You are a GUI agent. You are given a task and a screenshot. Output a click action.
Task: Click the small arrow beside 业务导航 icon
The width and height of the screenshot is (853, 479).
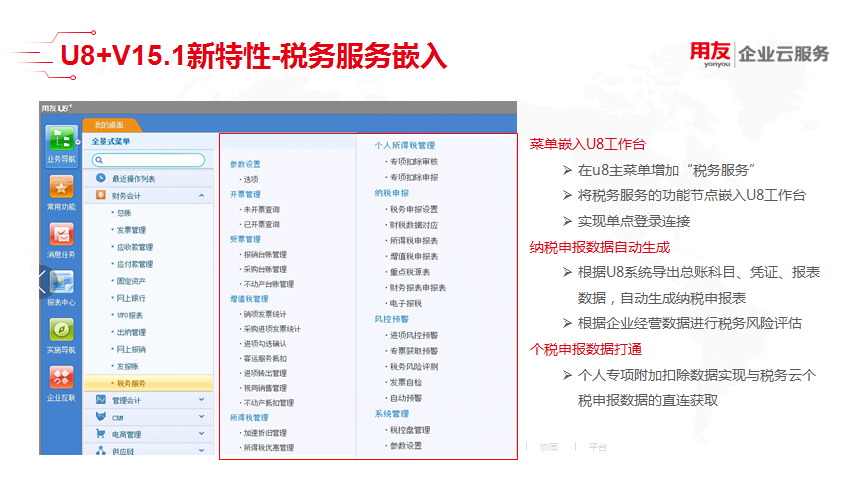click(x=78, y=142)
